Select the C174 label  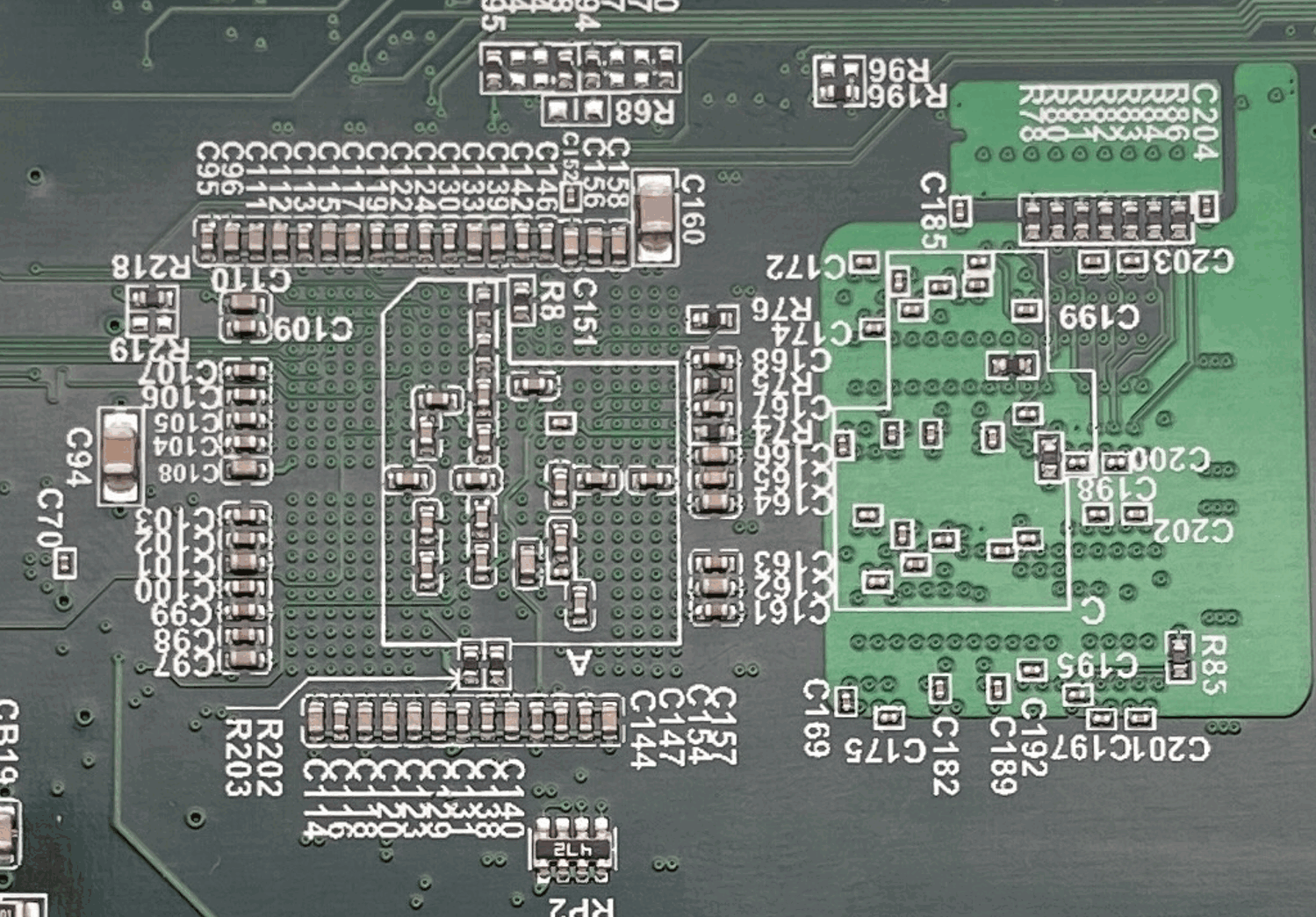coord(812,334)
